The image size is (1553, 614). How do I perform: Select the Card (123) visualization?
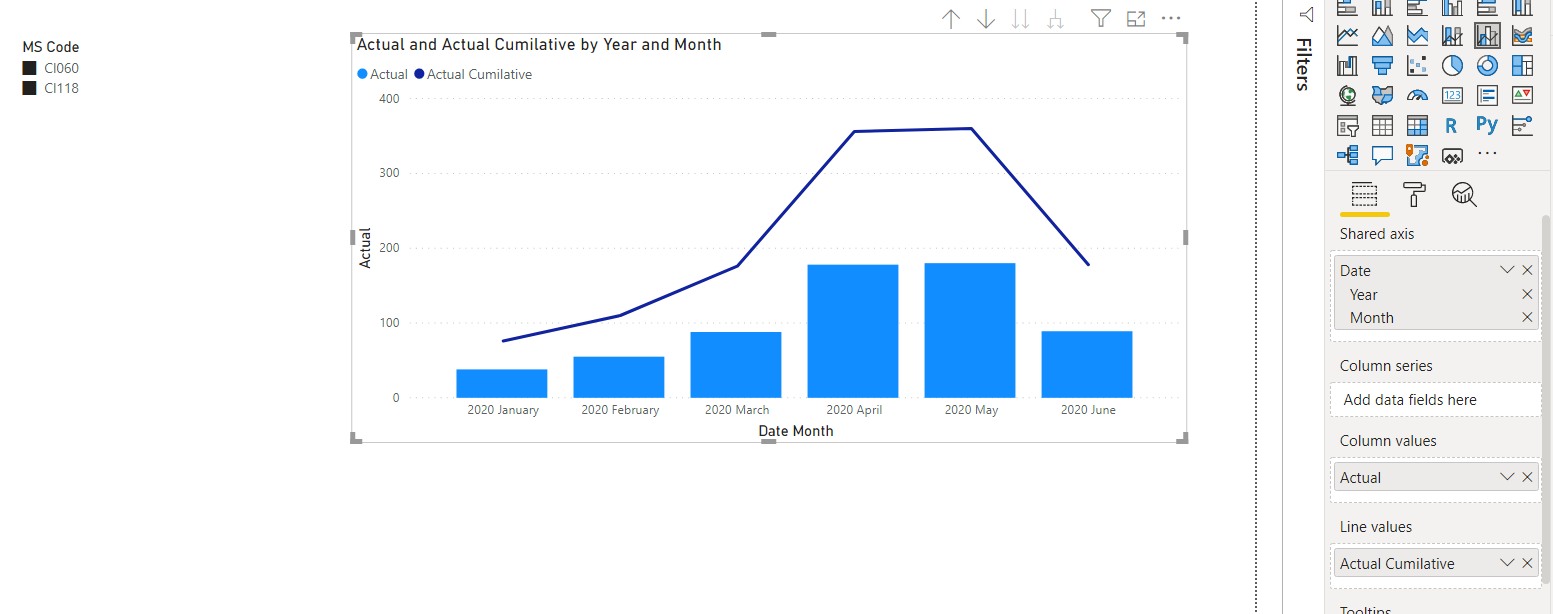pyautogui.click(x=1452, y=96)
